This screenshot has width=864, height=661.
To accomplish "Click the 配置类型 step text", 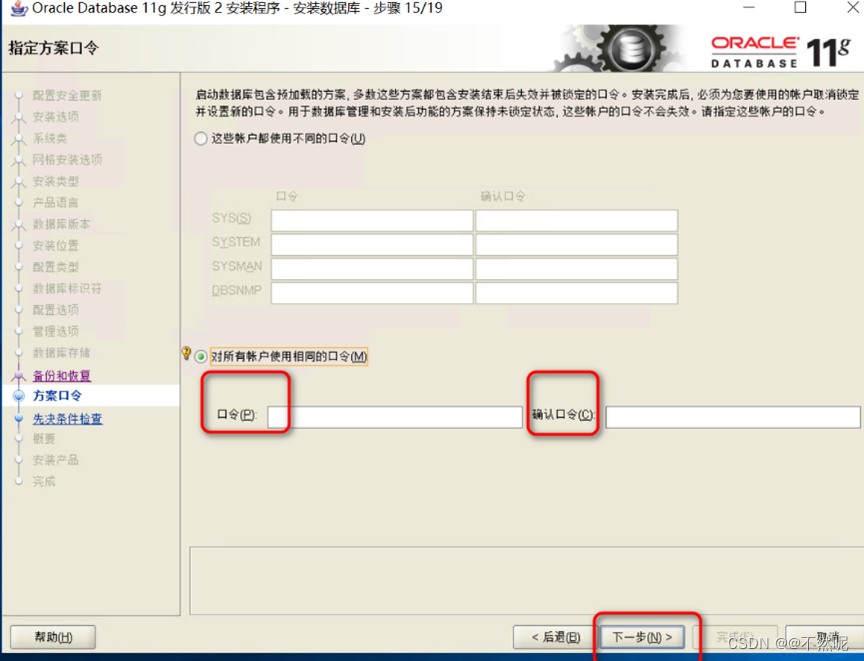I will coord(56,267).
